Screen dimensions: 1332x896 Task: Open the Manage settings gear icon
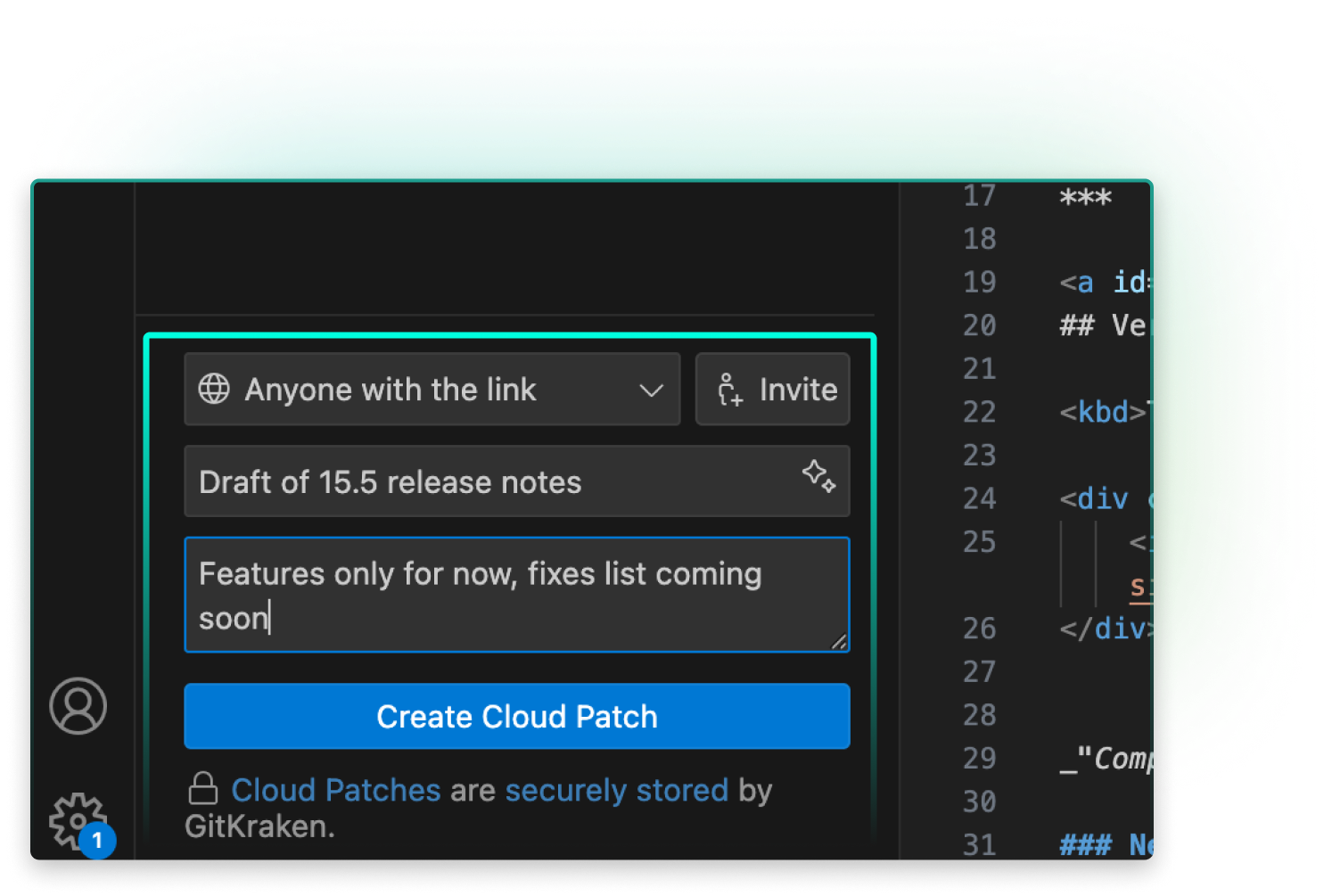pos(78,821)
